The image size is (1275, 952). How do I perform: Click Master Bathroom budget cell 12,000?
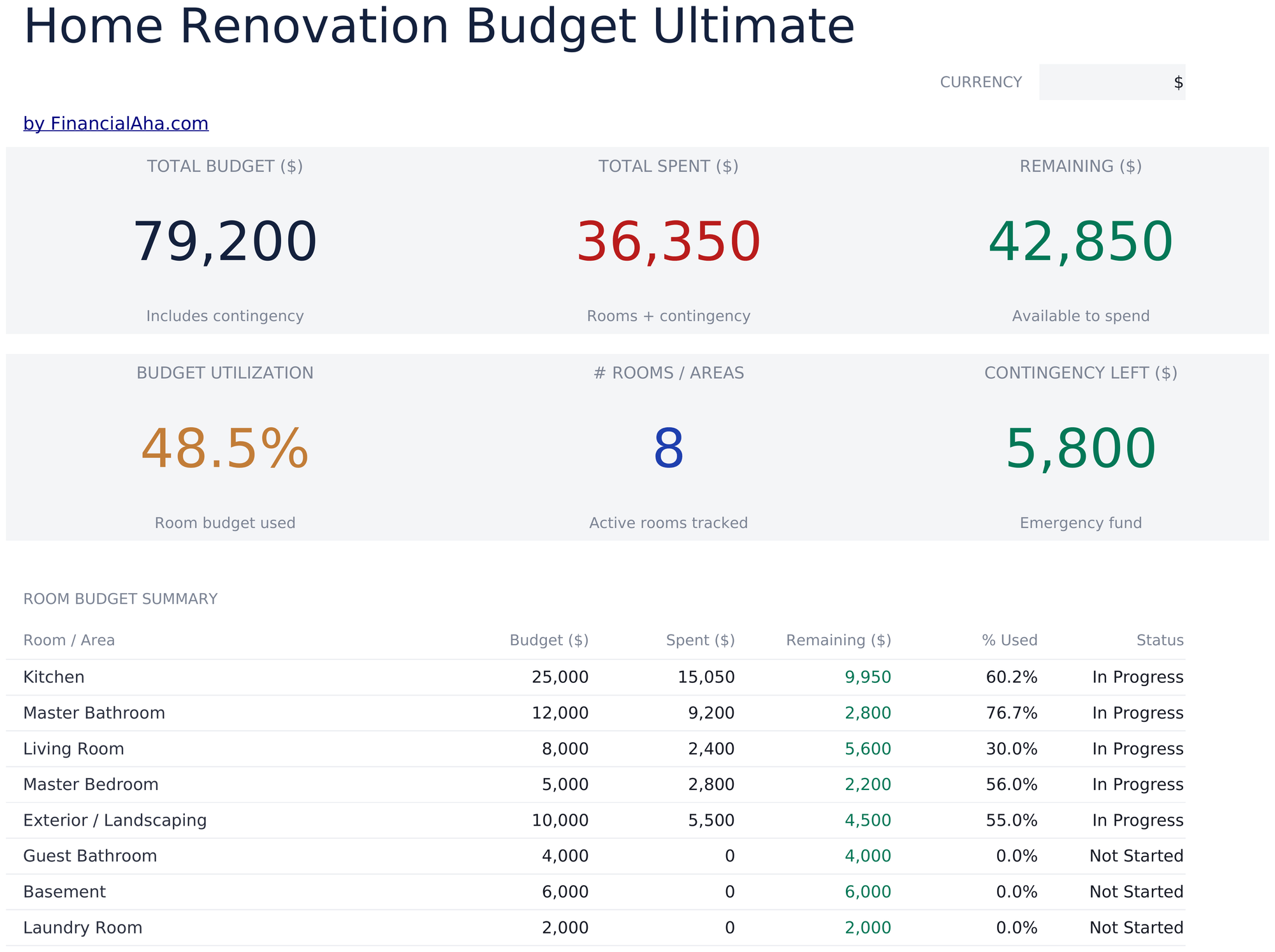pos(560,713)
